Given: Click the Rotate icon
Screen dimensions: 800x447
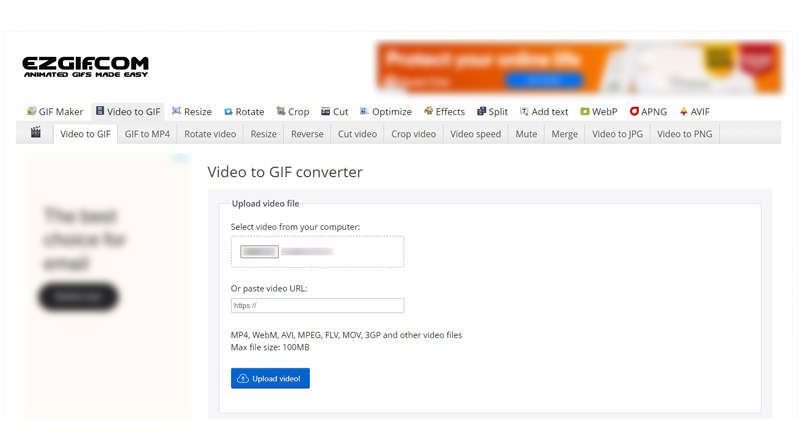Looking at the screenshot, I should point(228,111).
